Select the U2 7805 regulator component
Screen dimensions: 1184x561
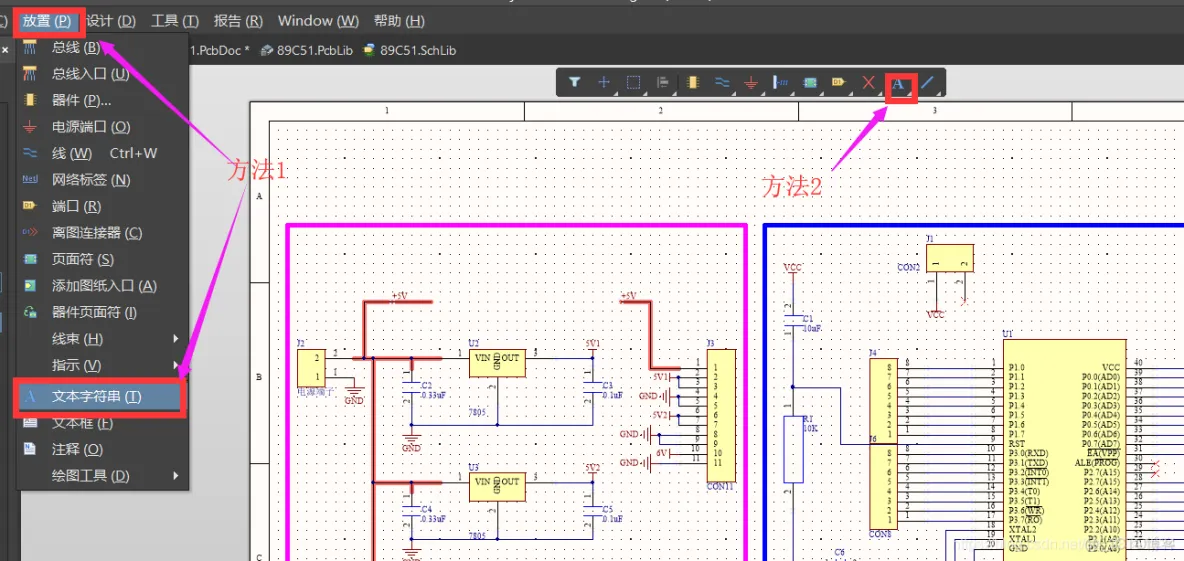click(497, 362)
